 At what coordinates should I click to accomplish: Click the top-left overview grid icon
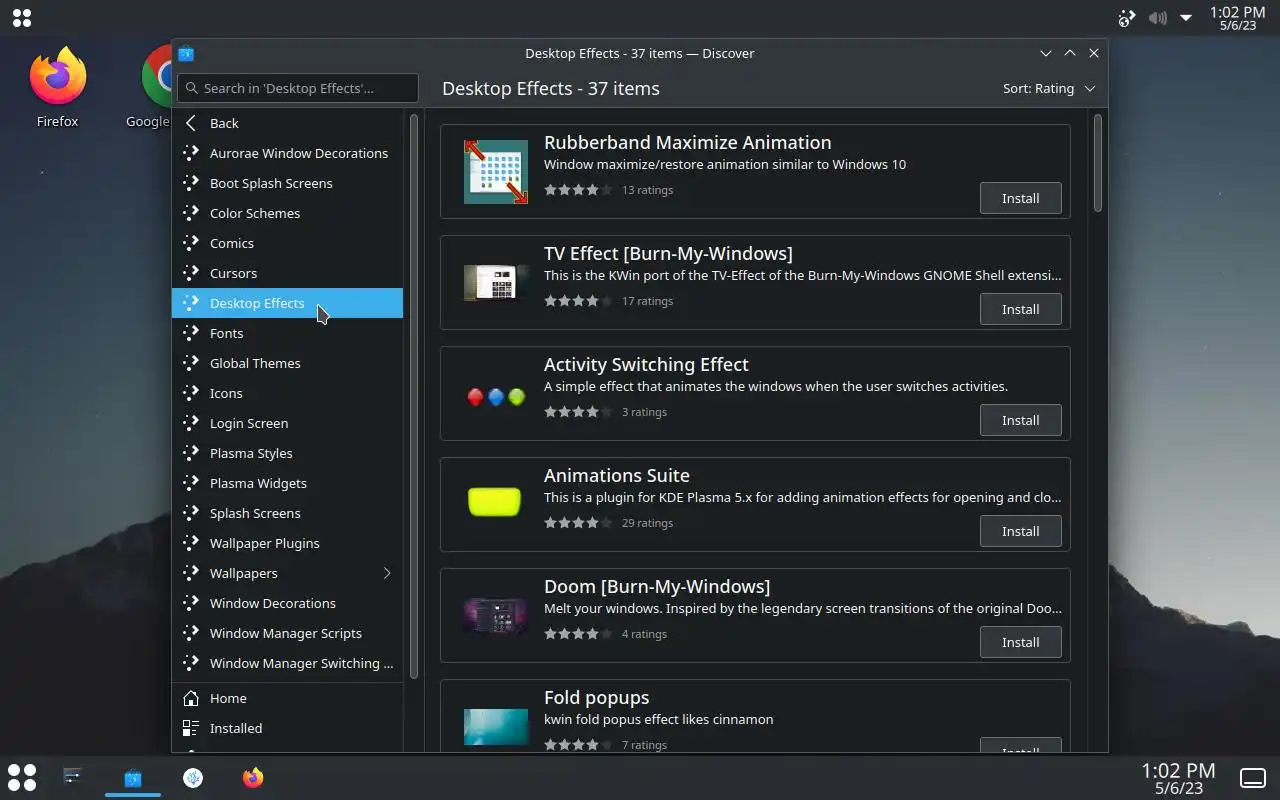click(21, 18)
